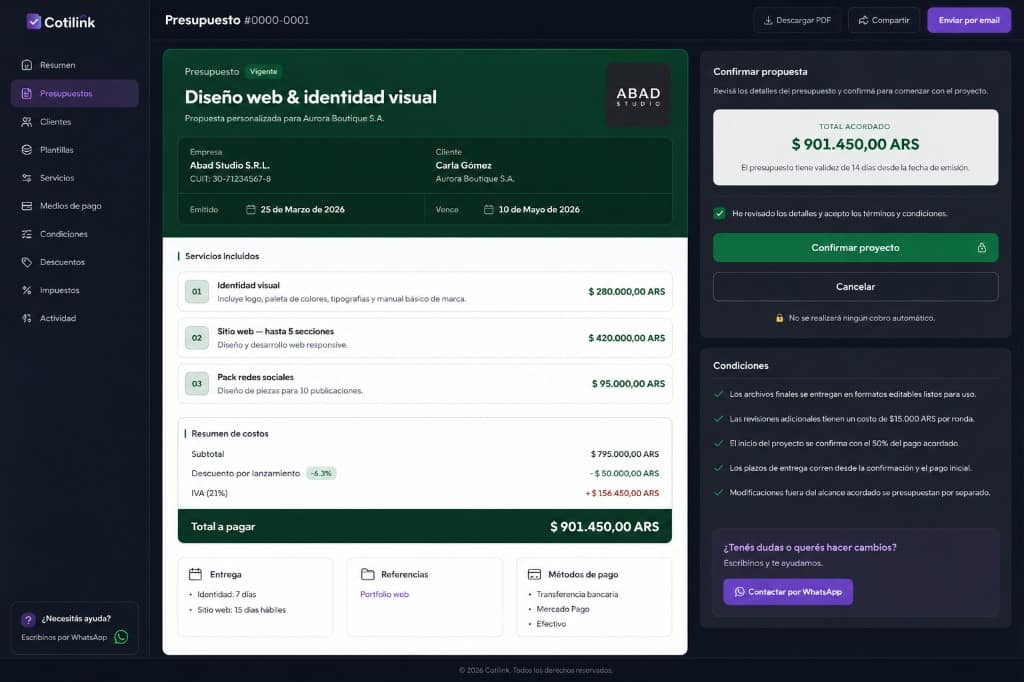Click the Descuentos tag icon
This screenshot has width=1024, height=682.
[27, 262]
